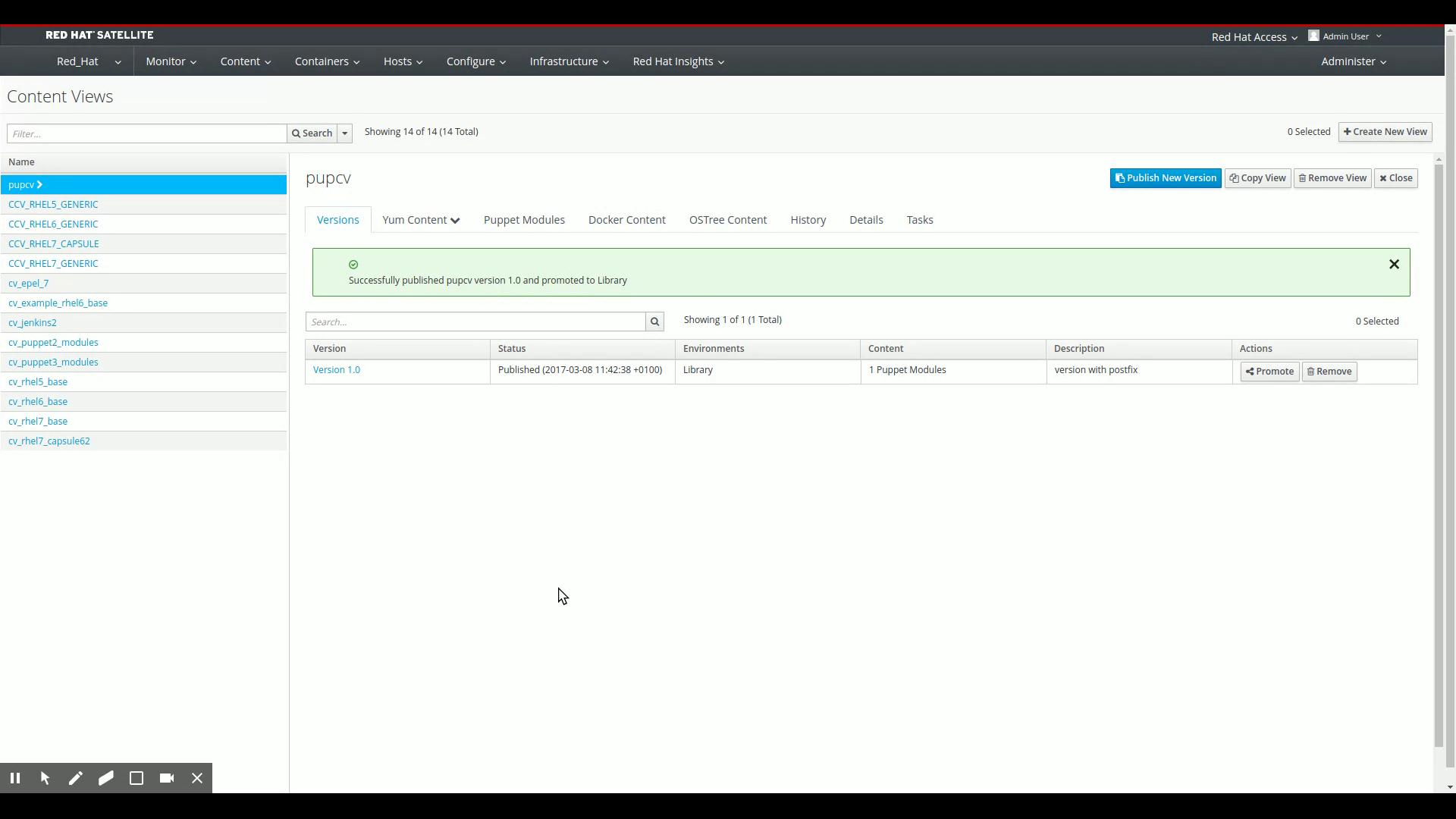Screen dimensions: 1456x819
Task: Open the Hosts menu
Action: coord(403,61)
